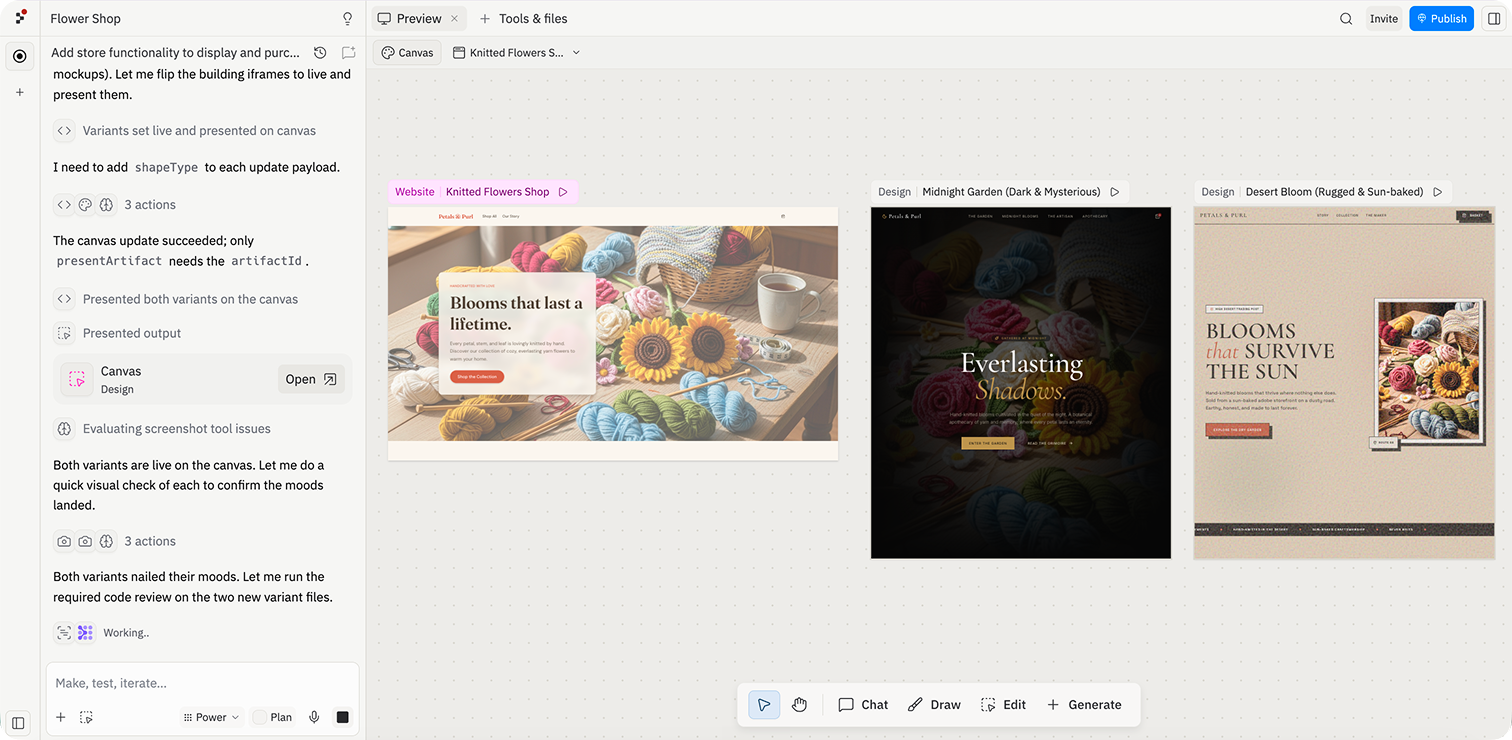This screenshot has width=1512, height=740.
Task: Toggle the right side panel icon
Action: [1494, 19]
